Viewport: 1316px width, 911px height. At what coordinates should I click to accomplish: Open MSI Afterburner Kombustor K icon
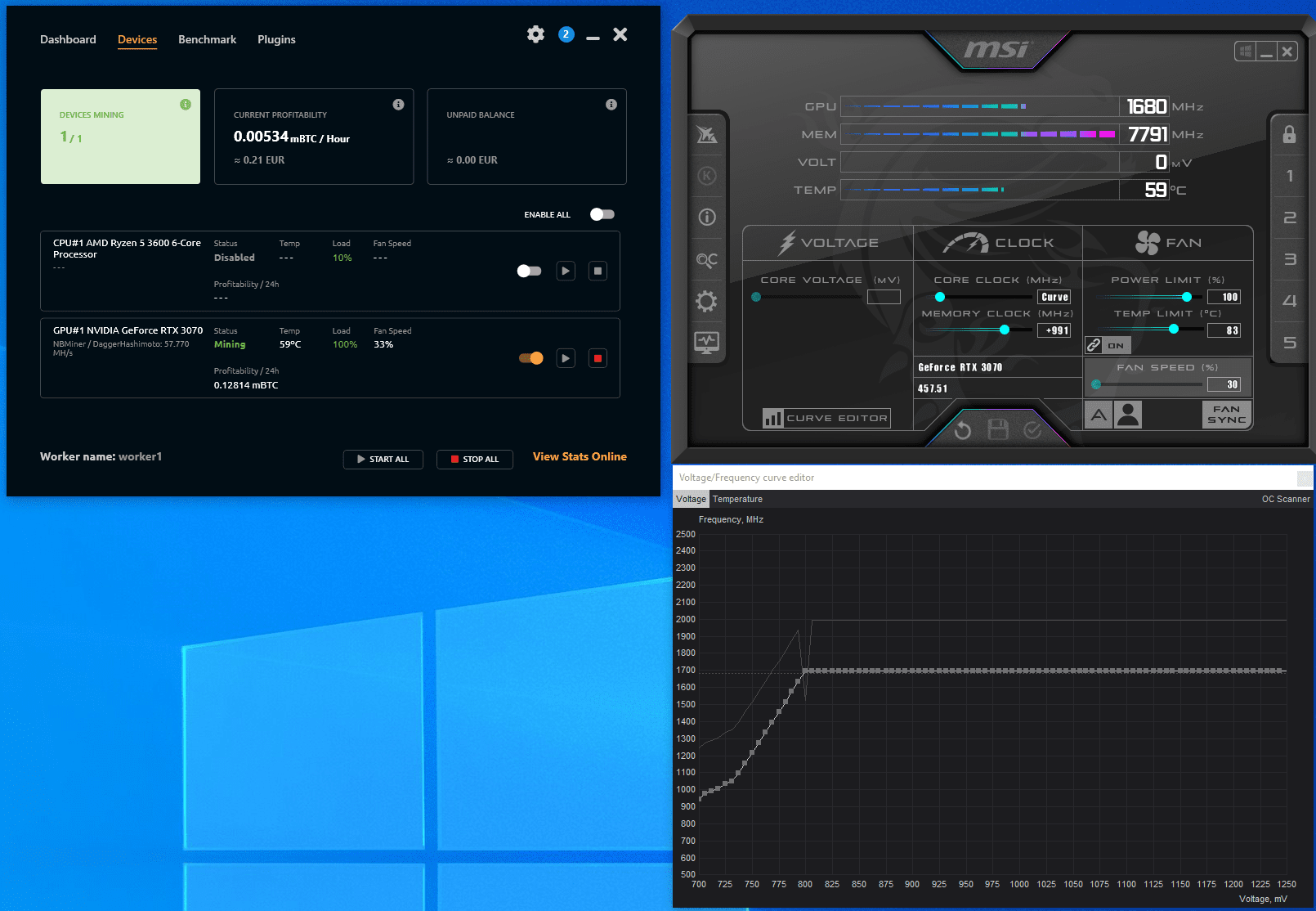[x=707, y=176]
